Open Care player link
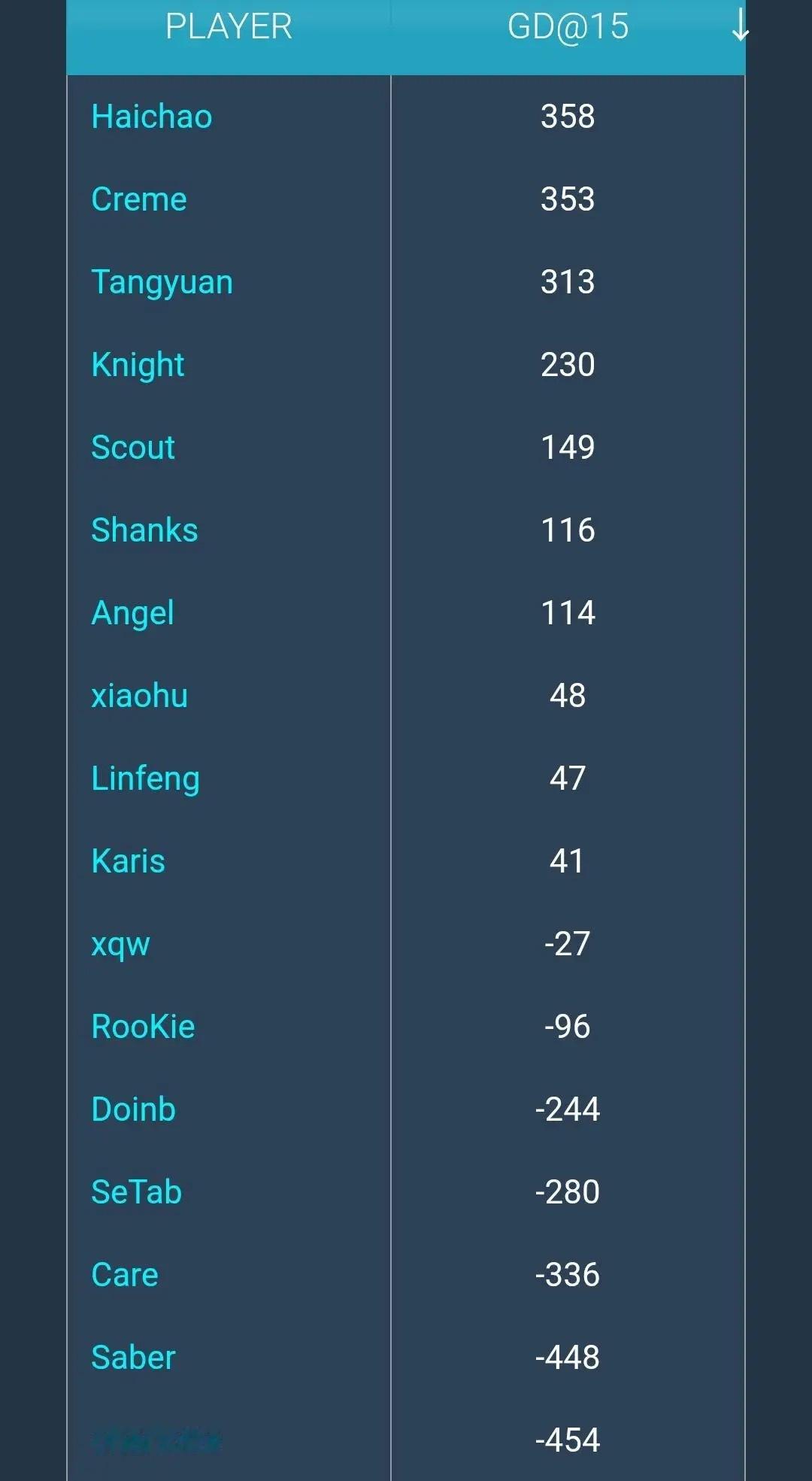 pos(125,1275)
